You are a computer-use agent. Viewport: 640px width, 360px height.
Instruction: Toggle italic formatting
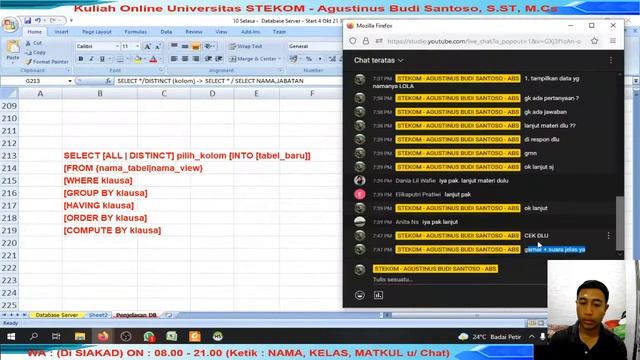point(91,59)
